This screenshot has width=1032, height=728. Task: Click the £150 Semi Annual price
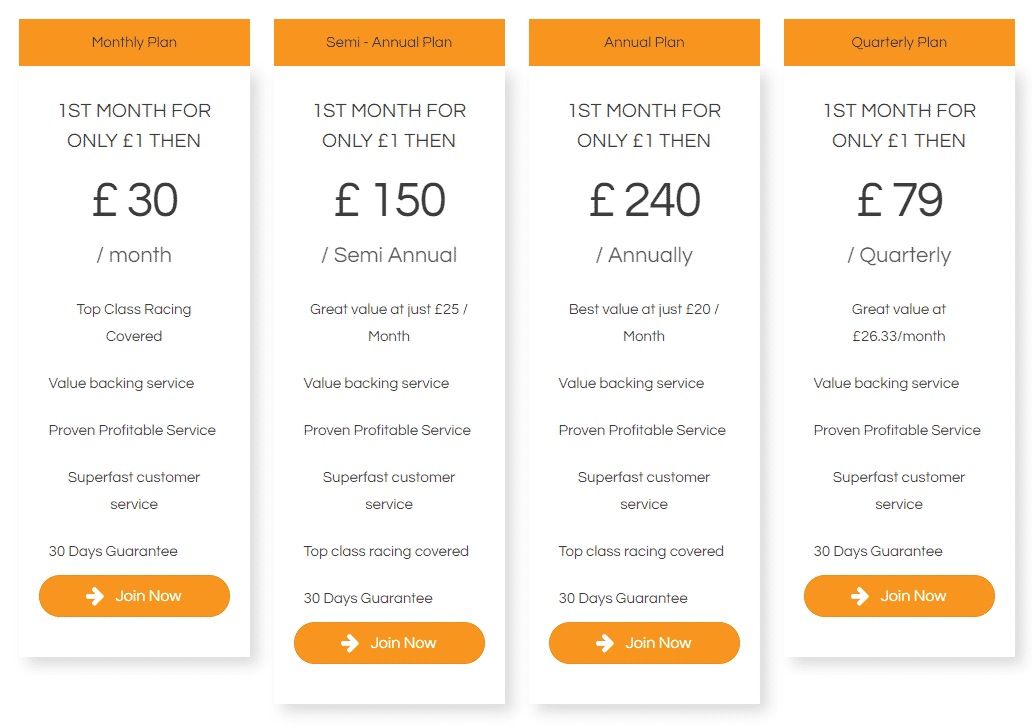click(x=389, y=200)
